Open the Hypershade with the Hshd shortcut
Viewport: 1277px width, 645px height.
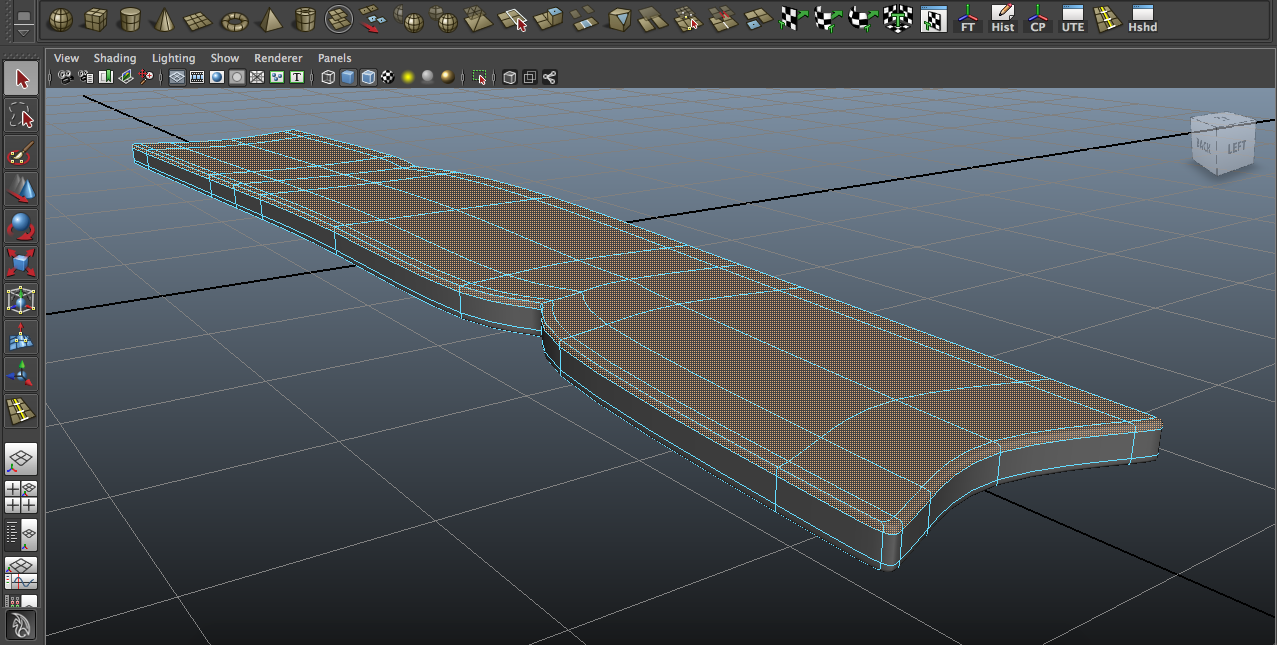coord(1141,22)
